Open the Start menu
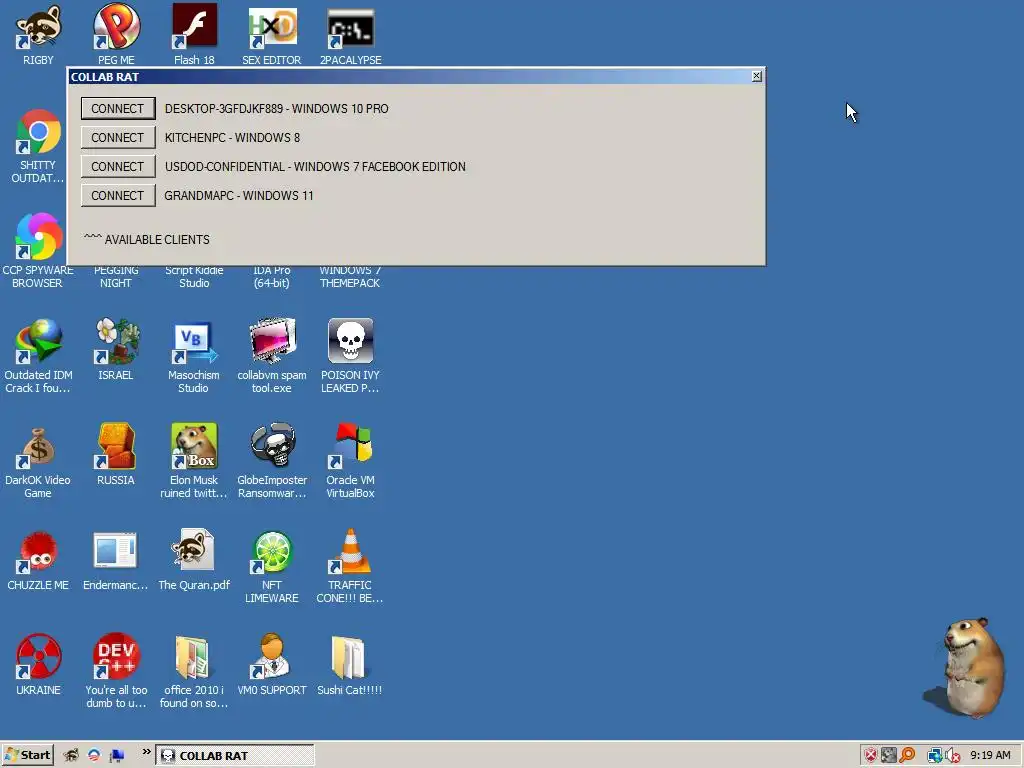The image size is (1024, 768). tap(27, 755)
